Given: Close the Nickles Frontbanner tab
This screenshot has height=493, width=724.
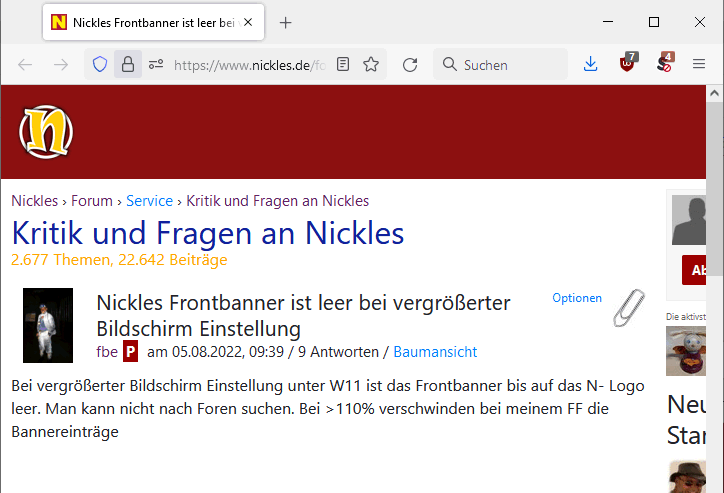Looking at the screenshot, I should [249, 22].
